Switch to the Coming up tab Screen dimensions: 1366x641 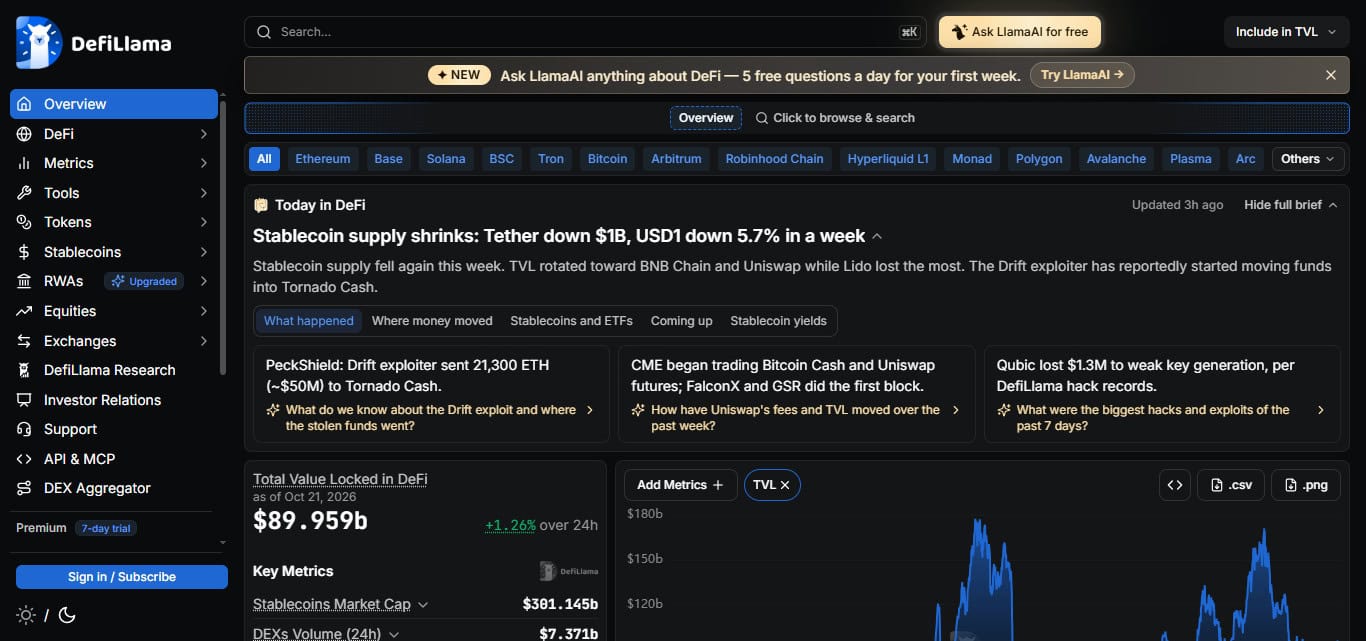tap(682, 321)
